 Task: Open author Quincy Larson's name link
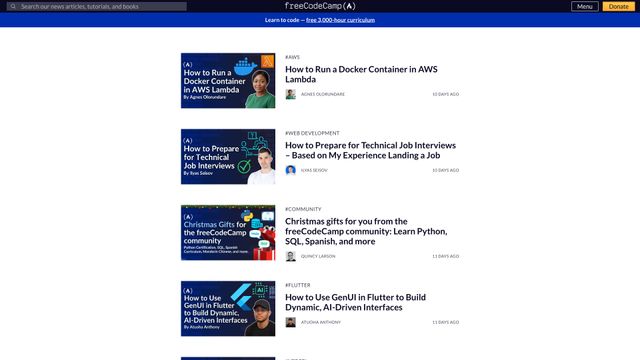pyautogui.click(x=318, y=256)
